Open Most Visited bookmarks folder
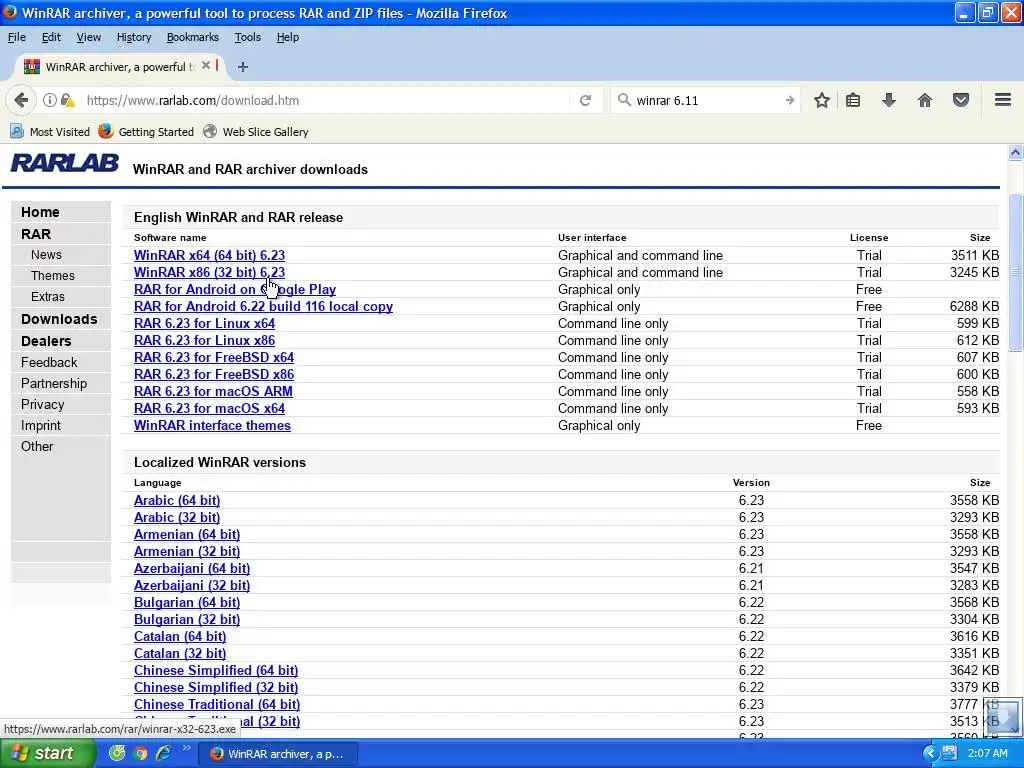 [50, 131]
